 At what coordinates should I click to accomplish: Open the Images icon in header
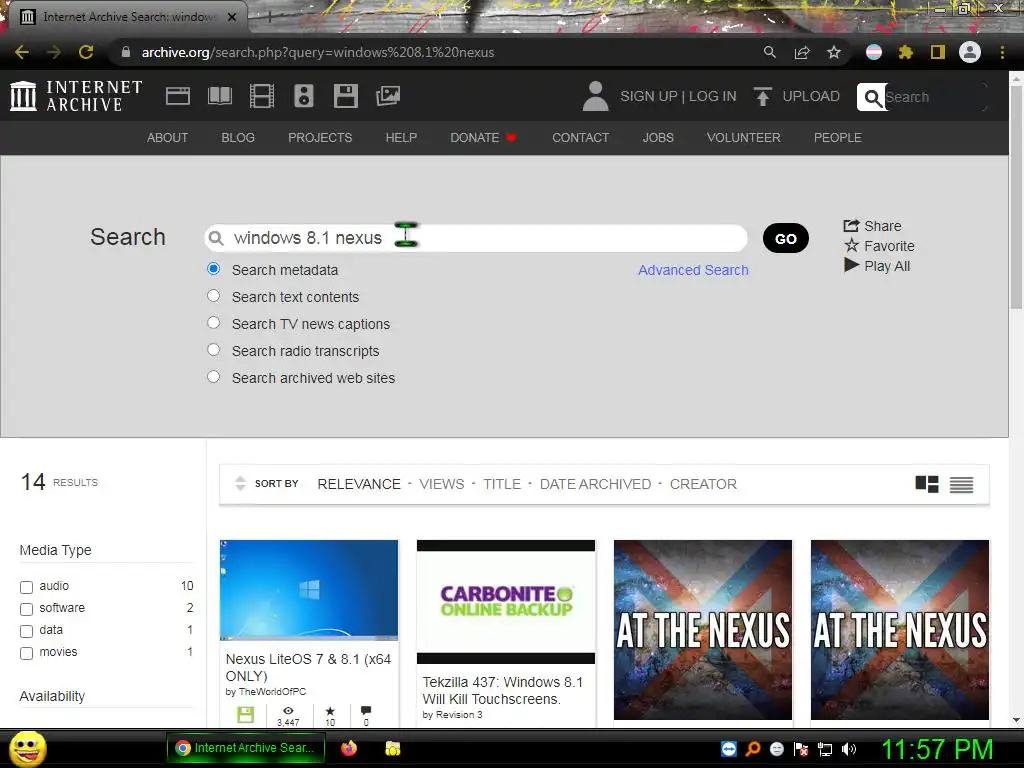[x=388, y=96]
